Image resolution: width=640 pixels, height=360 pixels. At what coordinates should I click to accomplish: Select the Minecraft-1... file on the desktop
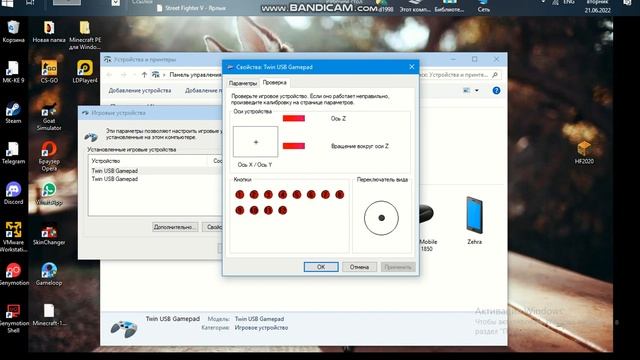pos(49,315)
